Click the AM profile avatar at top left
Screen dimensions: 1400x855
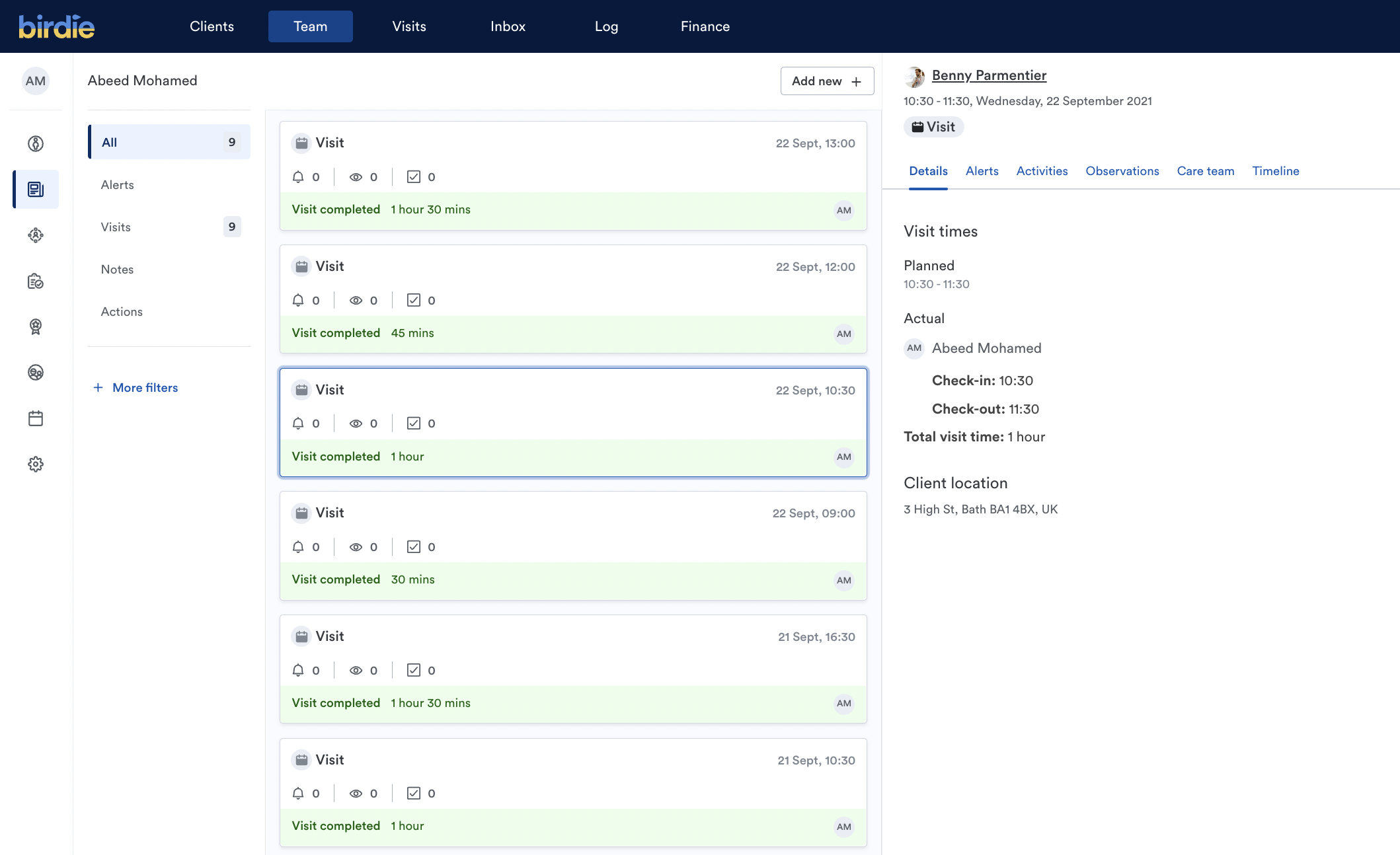(x=36, y=81)
